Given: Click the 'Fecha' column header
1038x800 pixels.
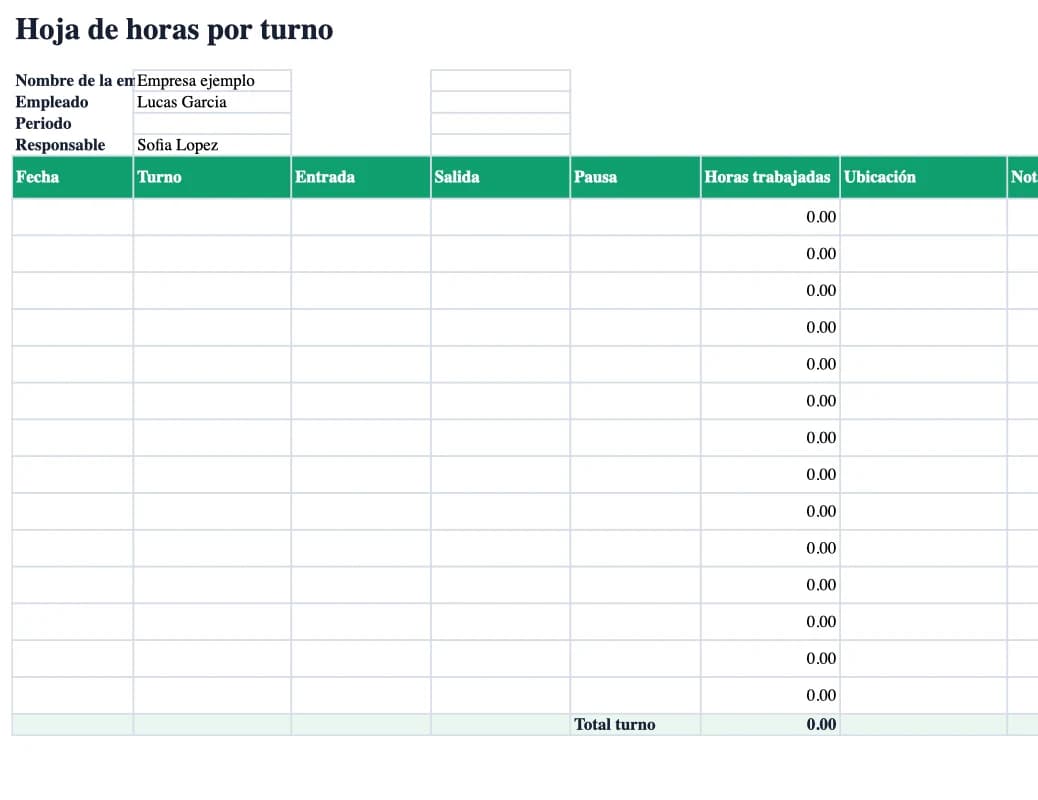Looking at the screenshot, I should (73, 177).
